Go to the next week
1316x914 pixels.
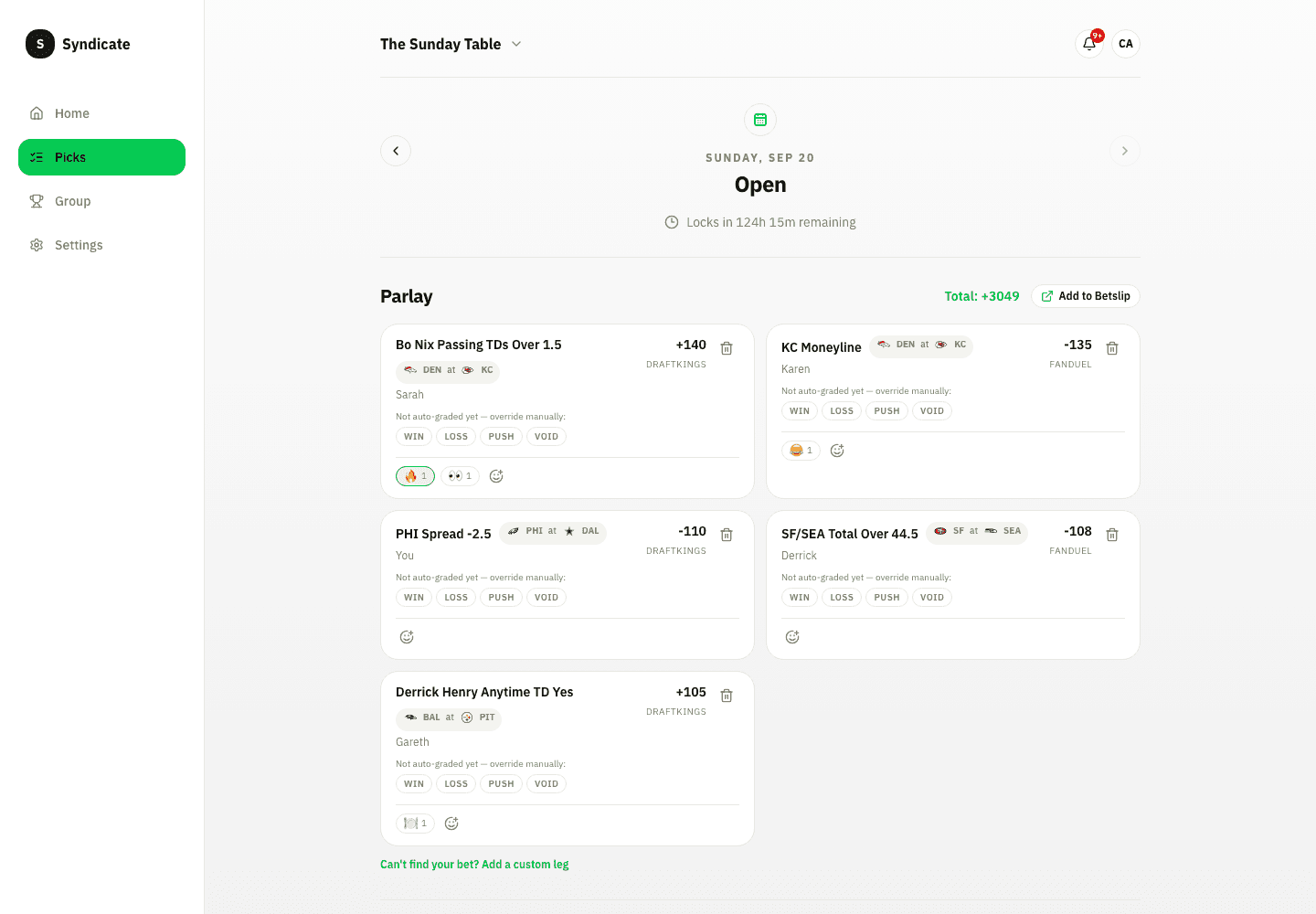tap(1125, 151)
